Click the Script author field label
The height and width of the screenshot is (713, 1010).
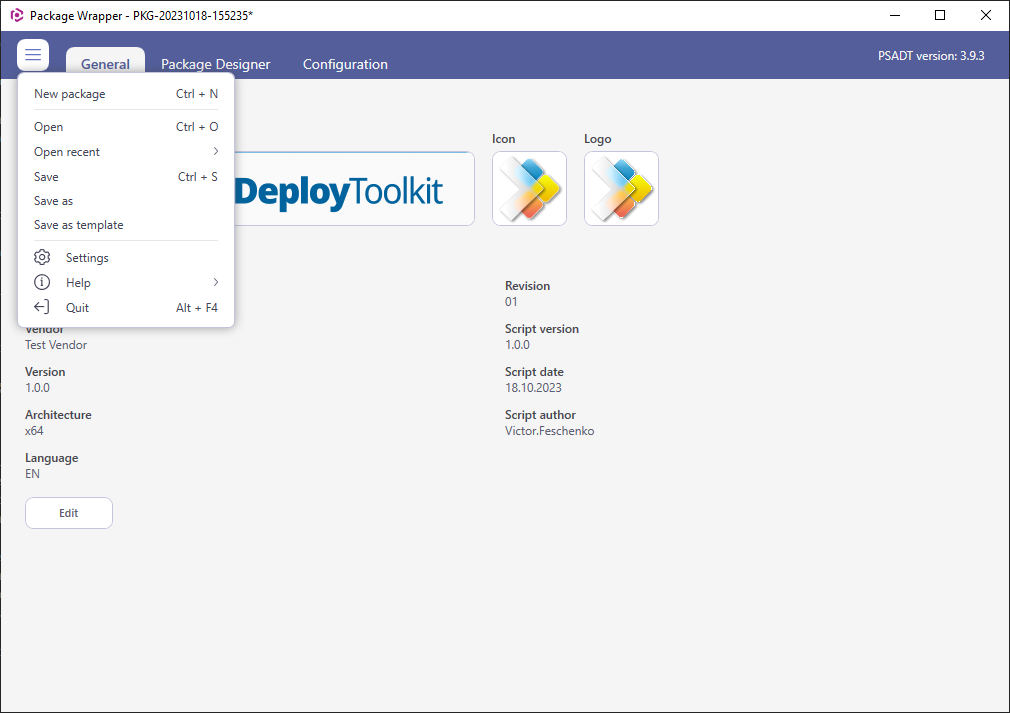(x=540, y=415)
